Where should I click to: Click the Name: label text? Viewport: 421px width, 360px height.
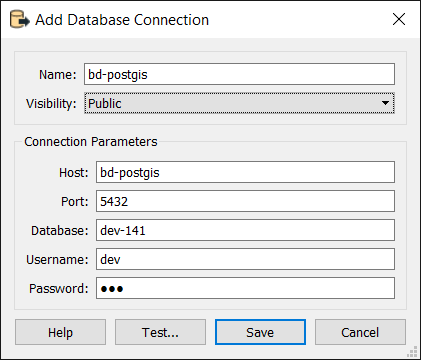click(58, 74)
